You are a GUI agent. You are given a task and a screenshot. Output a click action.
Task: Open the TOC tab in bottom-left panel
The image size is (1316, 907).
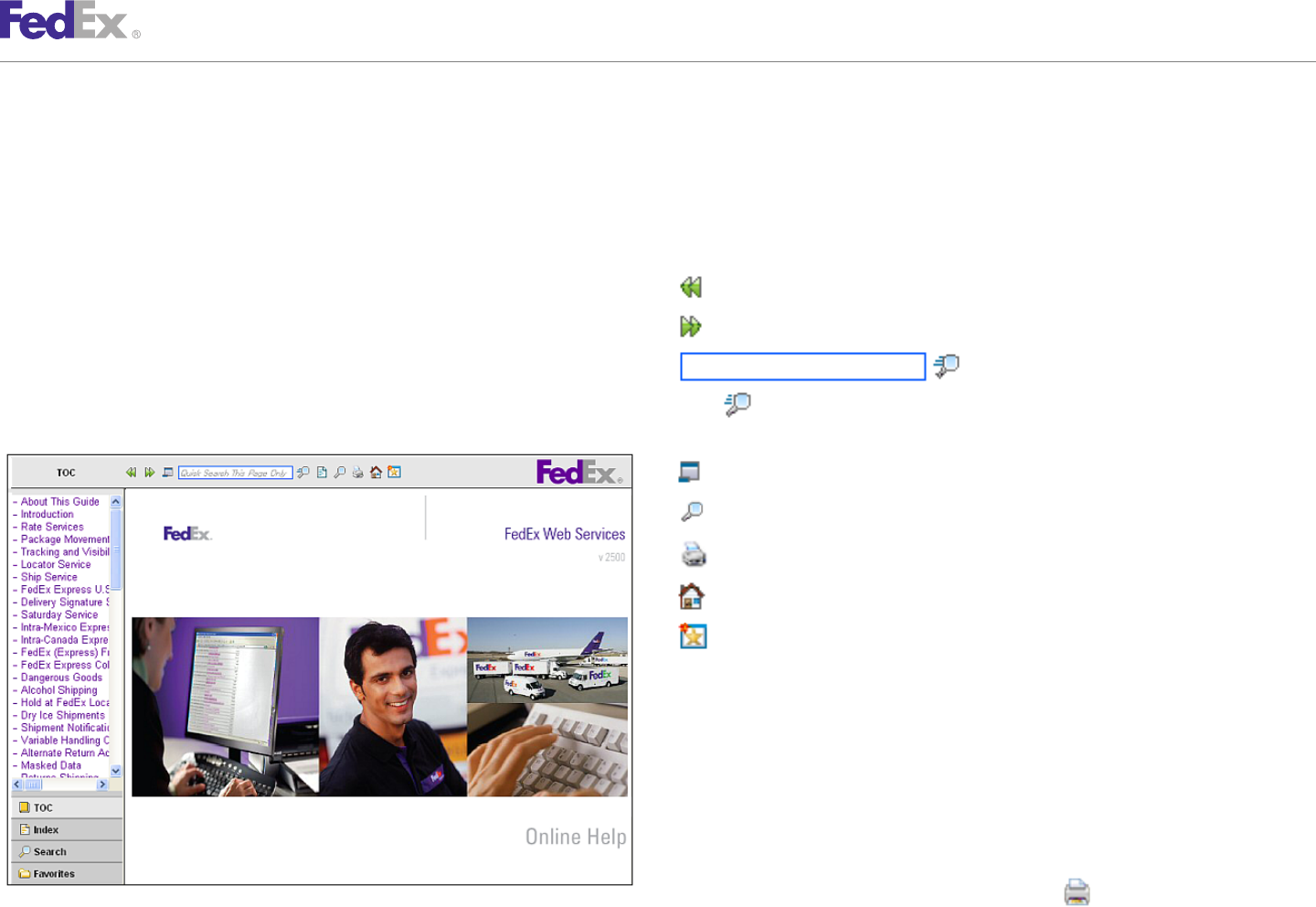click(x=67, y=807)
